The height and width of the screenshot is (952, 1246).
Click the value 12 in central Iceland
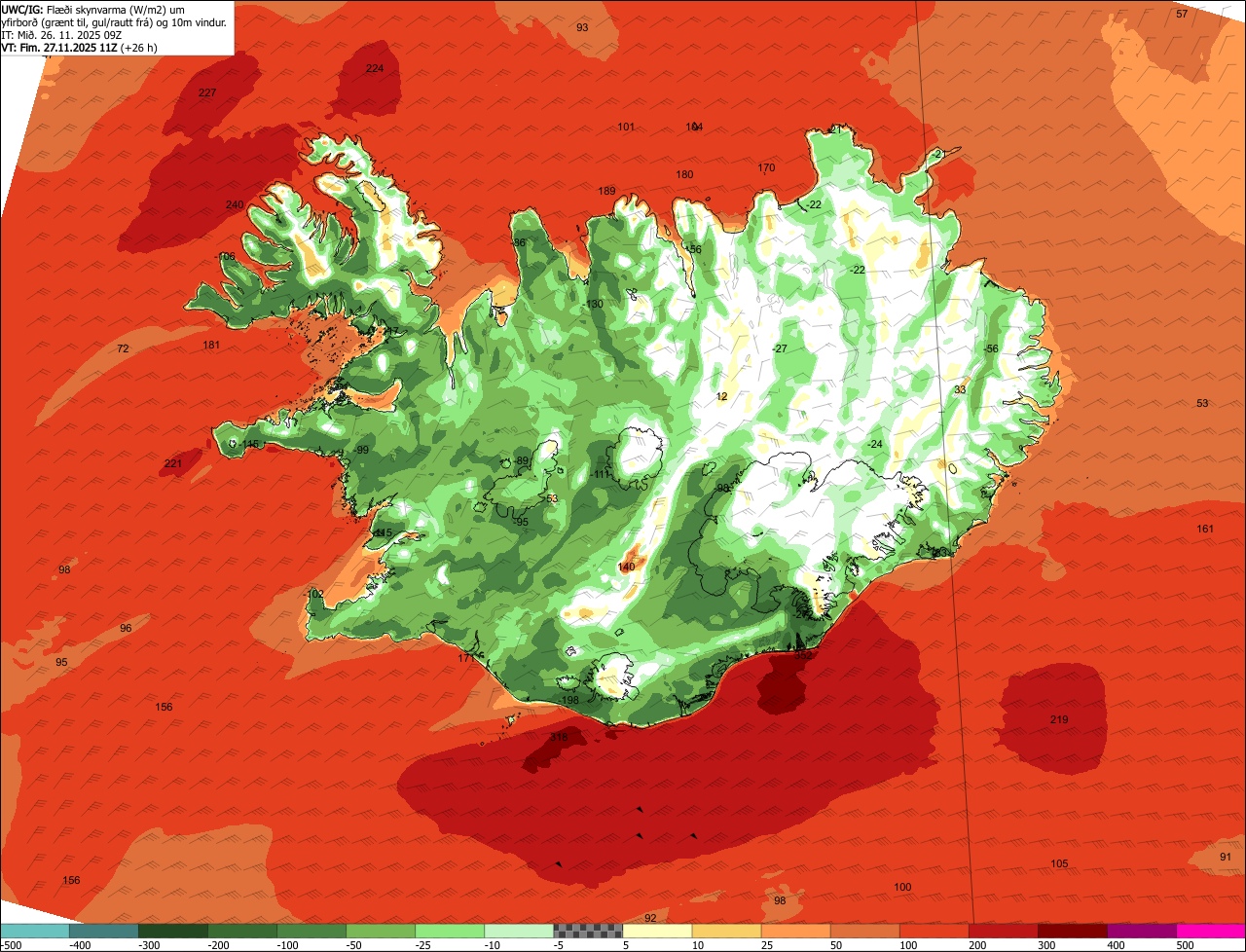click(722, 396)
